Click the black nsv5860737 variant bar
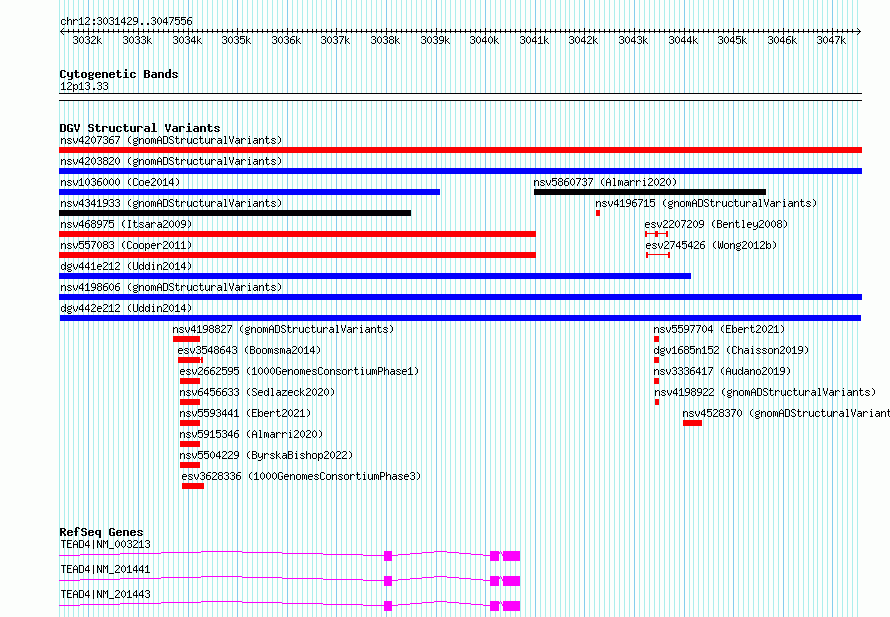Viewport: 890px width, 617px height. point(650,192)
